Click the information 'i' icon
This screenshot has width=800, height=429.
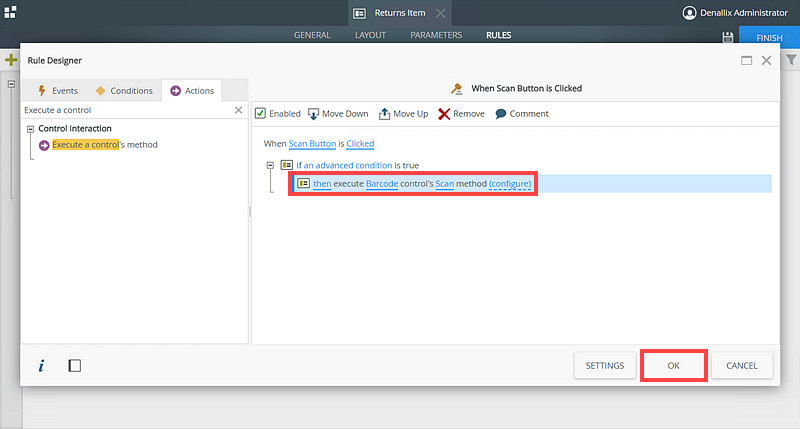point(41,366)
